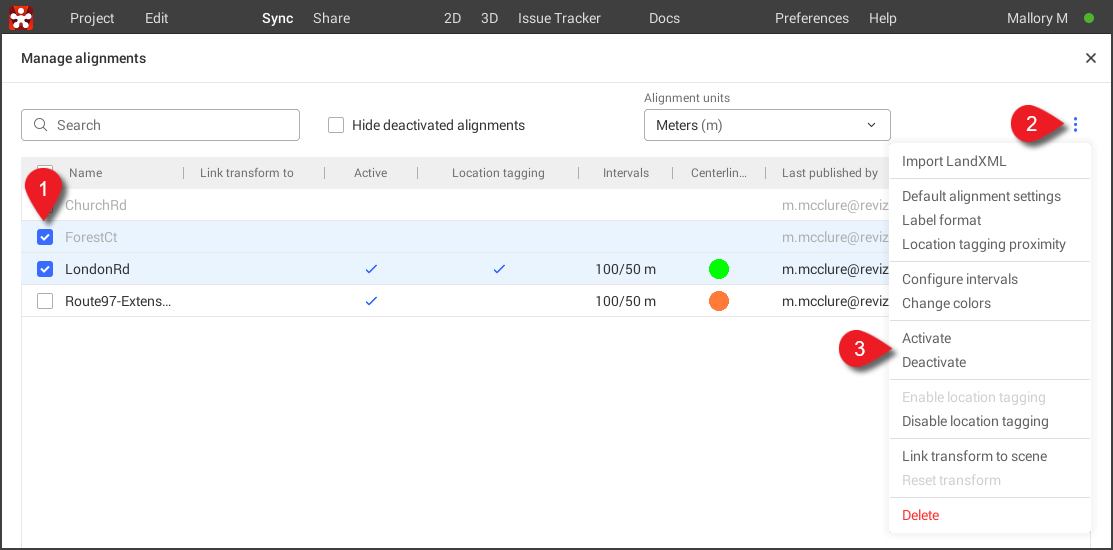Click Delete in the options menu
Image resolution: width=1113 pixels, height=550 pixels.
tap(920, 515)
